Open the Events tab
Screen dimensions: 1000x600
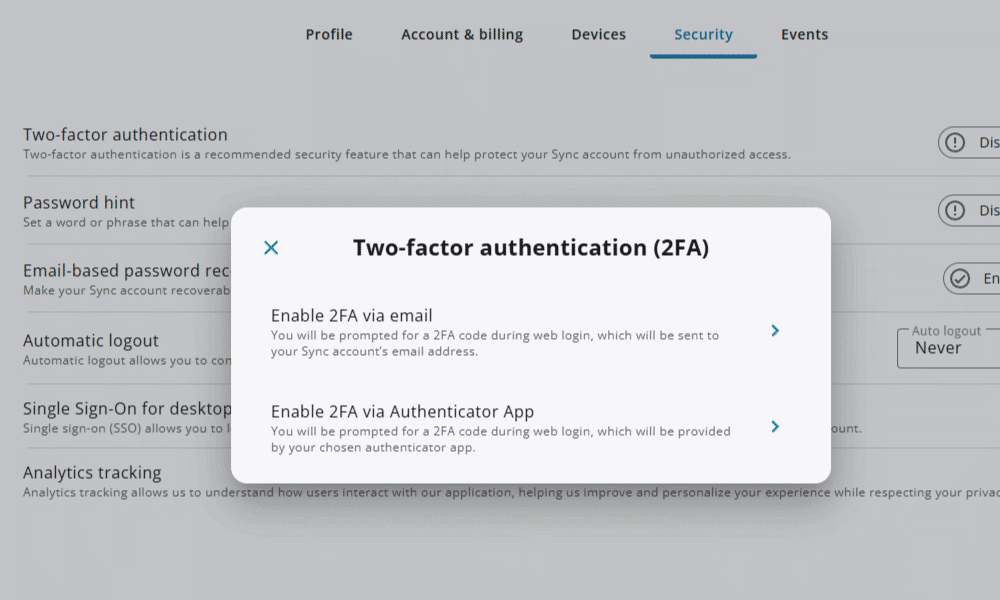tap(804, 35)
